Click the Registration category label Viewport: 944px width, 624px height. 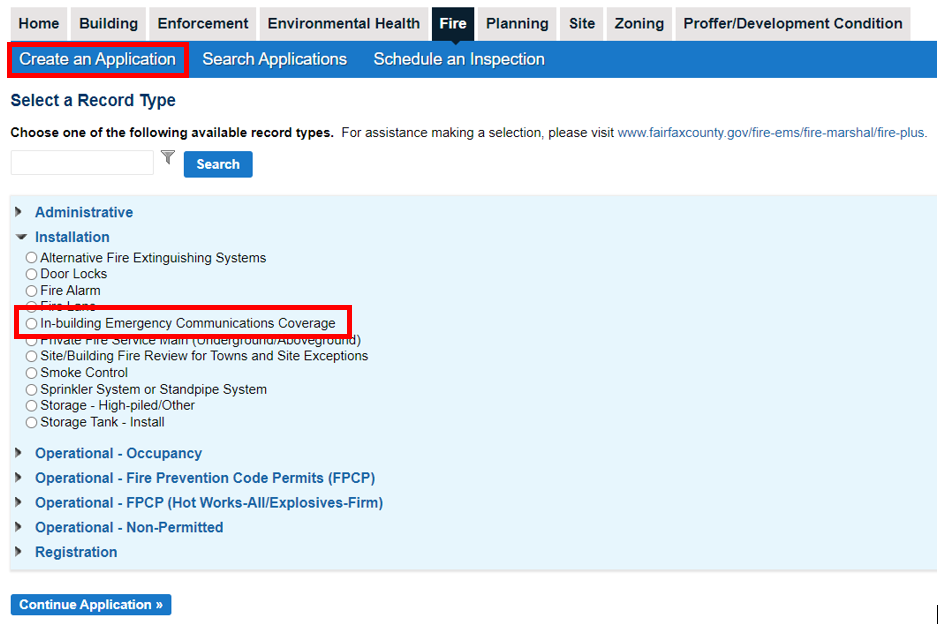(76, 552)
